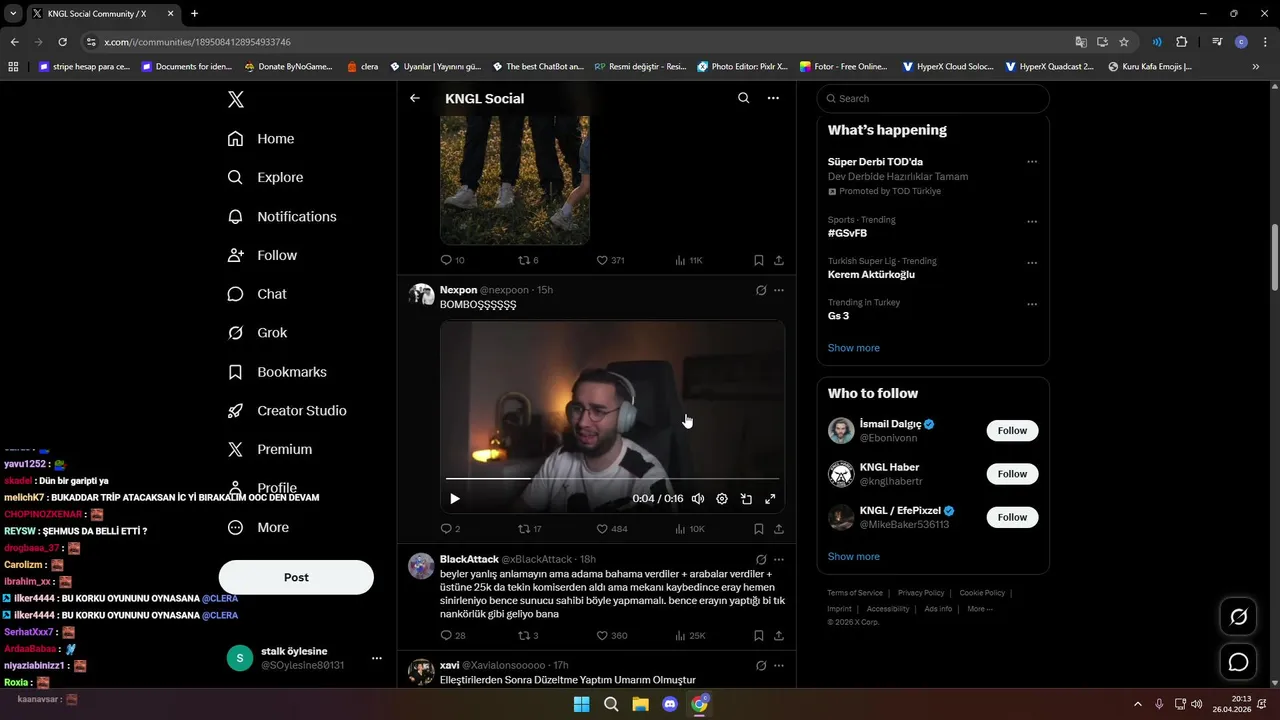Open video settings gear
The image size is (1280, 720).
click(722, 499)
